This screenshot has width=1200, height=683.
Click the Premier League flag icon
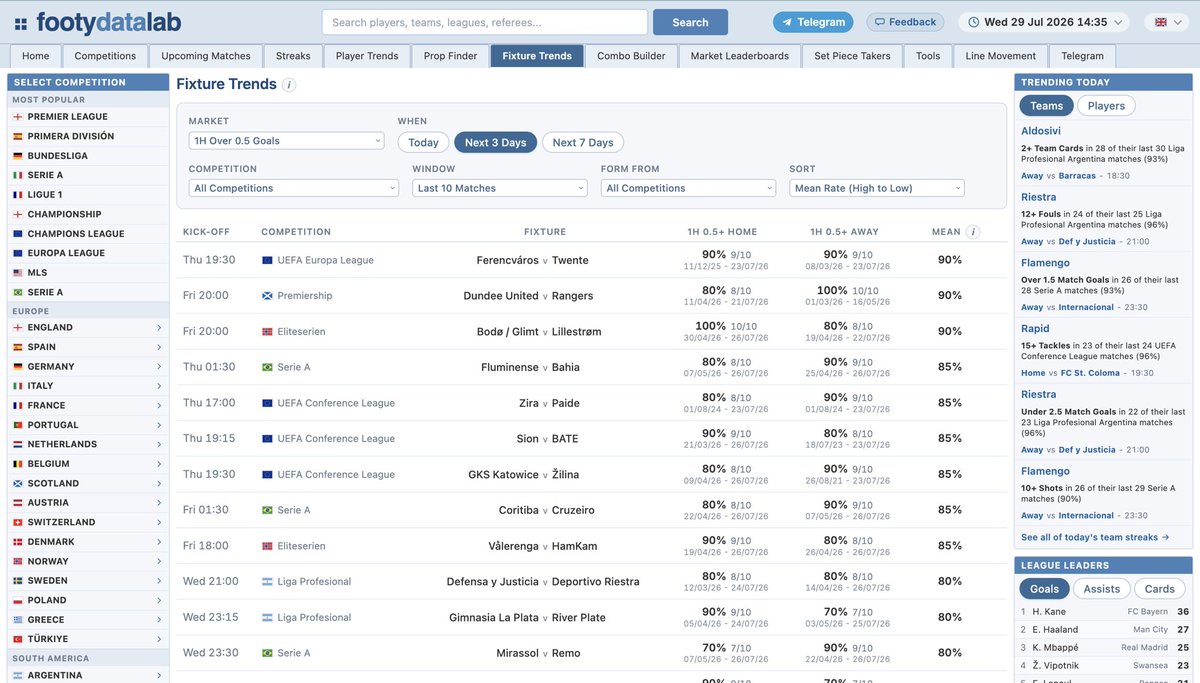tap(17, 117)
